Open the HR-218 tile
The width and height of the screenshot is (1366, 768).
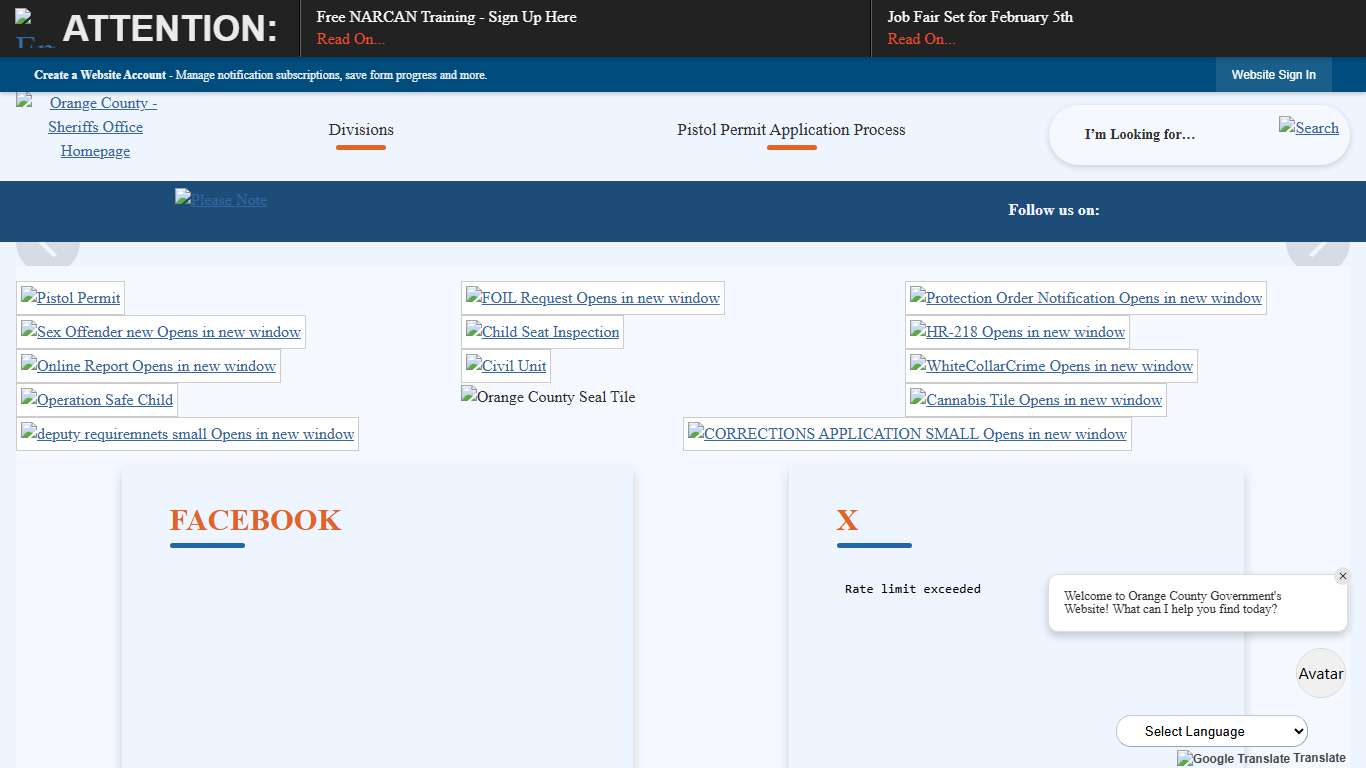click(x=1018, y=332)
